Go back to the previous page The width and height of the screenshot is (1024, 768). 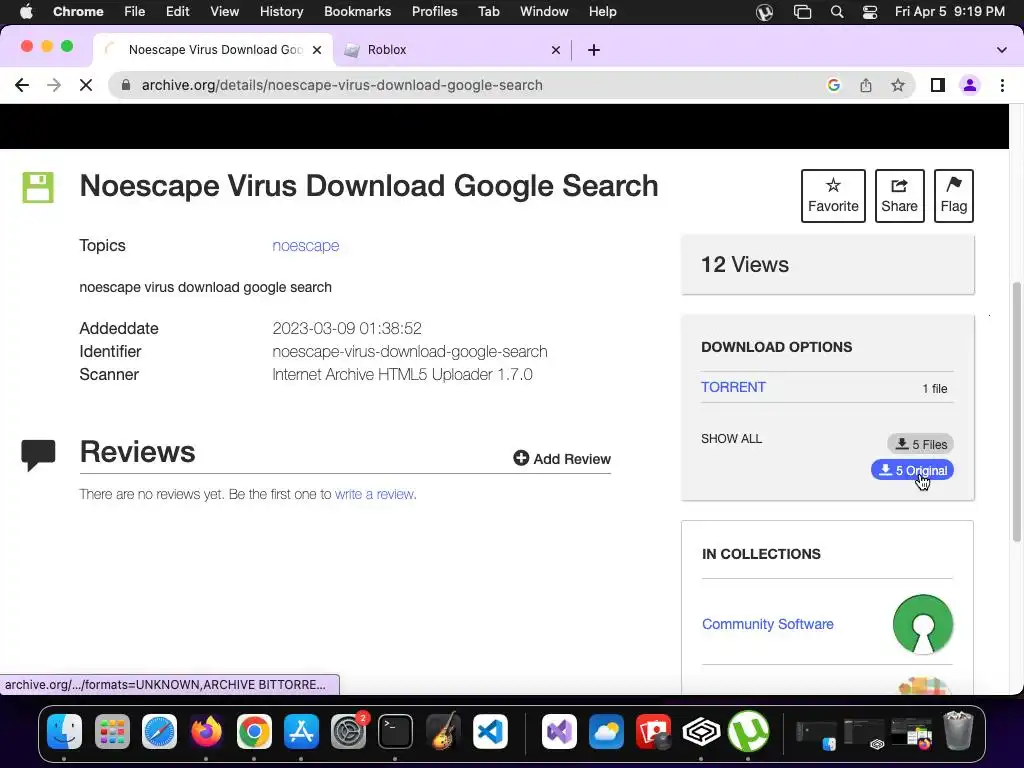click(x=22, y=85)
